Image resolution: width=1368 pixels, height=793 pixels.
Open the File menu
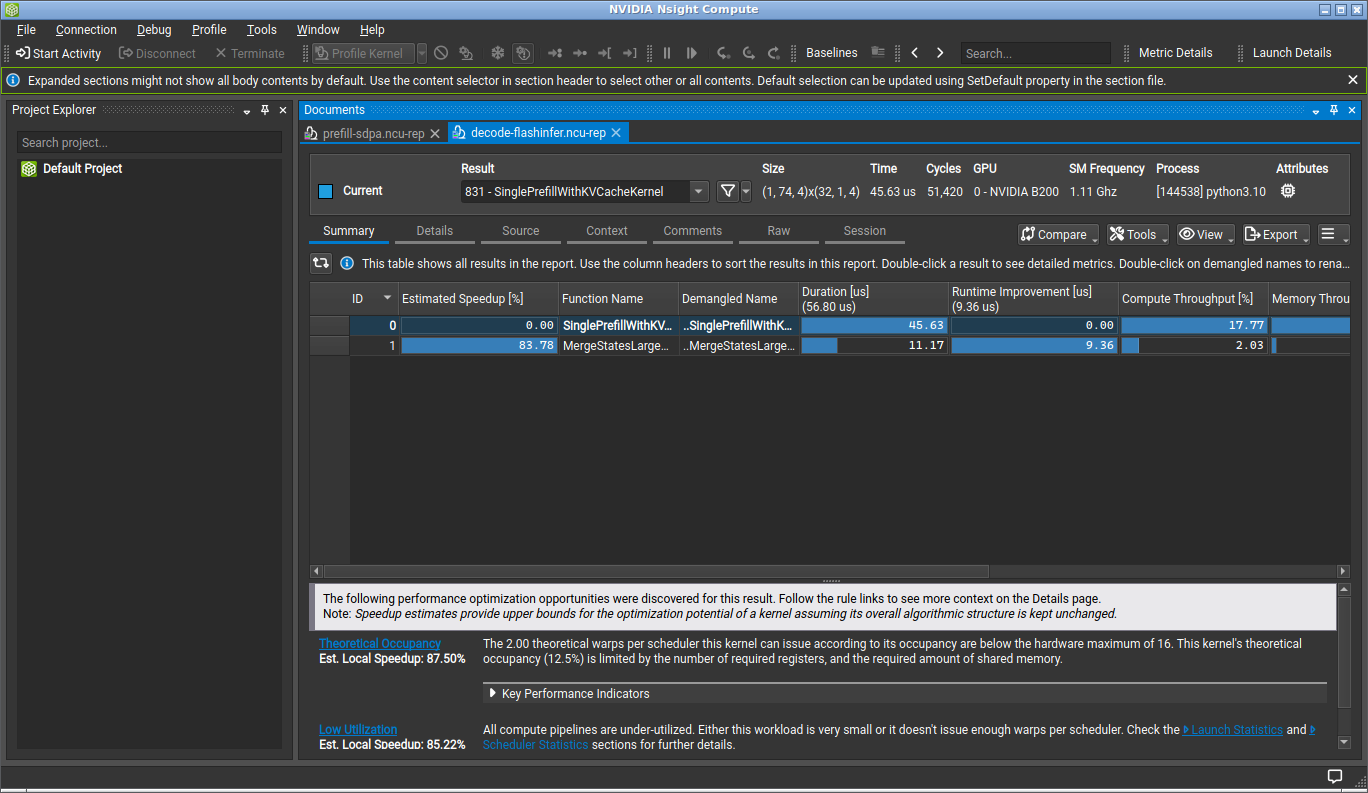click(x=26, y=30)
